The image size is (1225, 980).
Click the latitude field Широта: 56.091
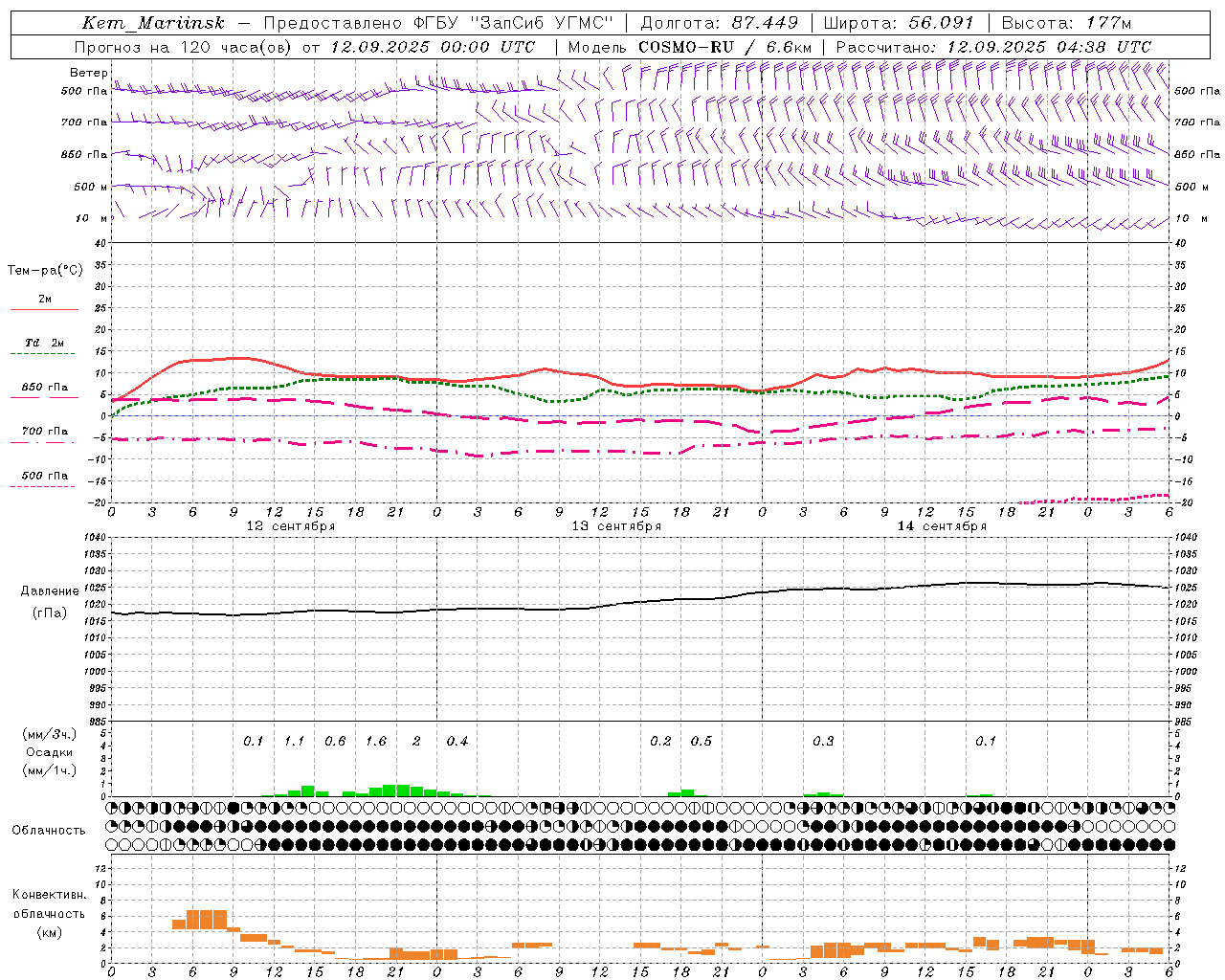point(899,23)
